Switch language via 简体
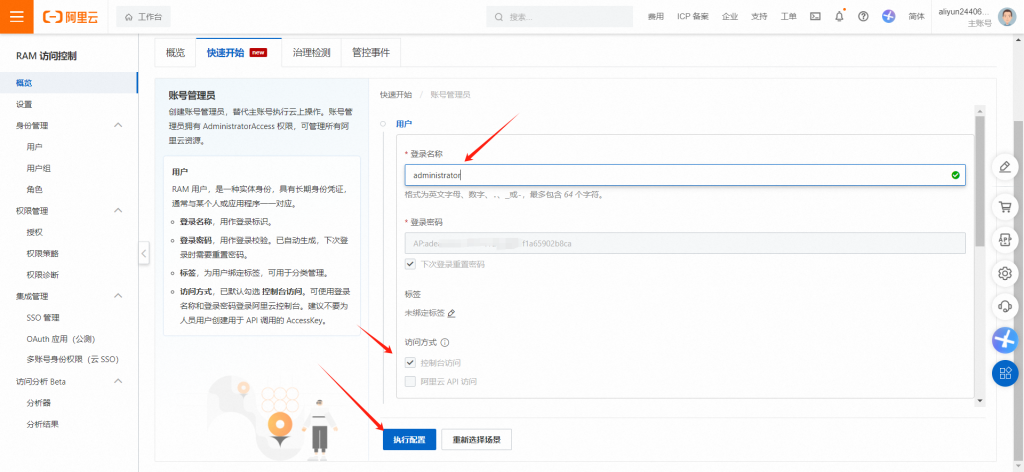The height and width of the screenshot is (472, 1024). point(916,17)
